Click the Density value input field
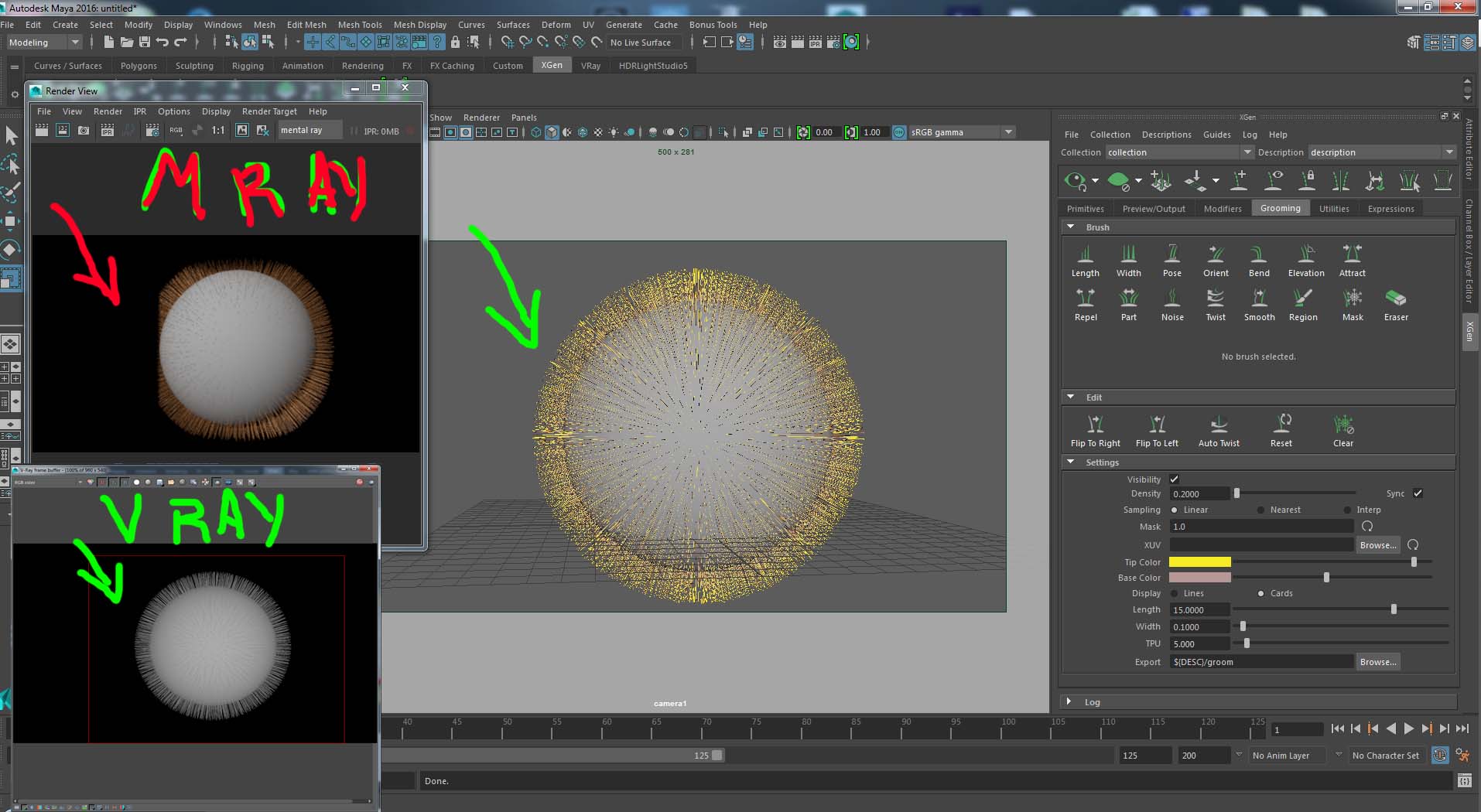The image size is (1481, 812). point(1199,494)
